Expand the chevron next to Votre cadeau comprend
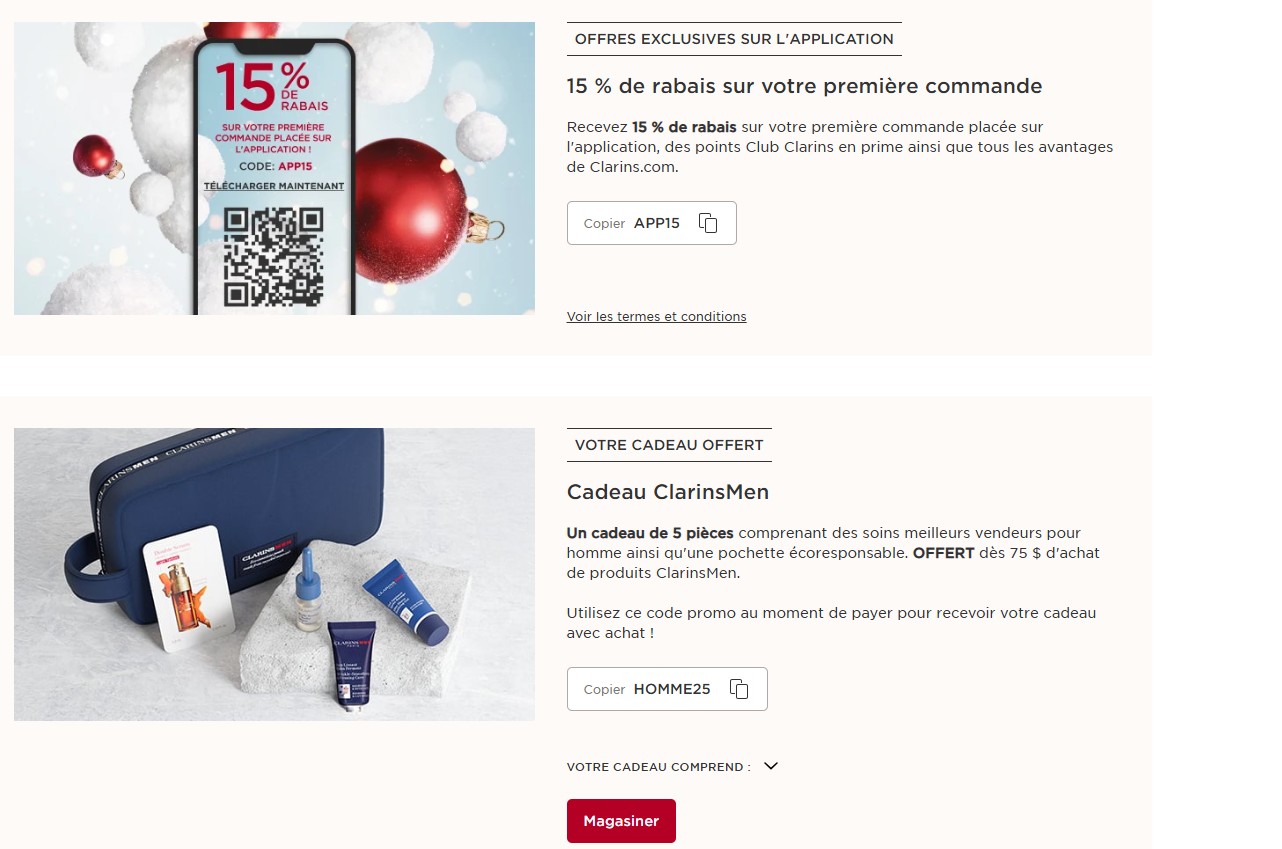Viewport: 1282px width, 849px height. 771,766
